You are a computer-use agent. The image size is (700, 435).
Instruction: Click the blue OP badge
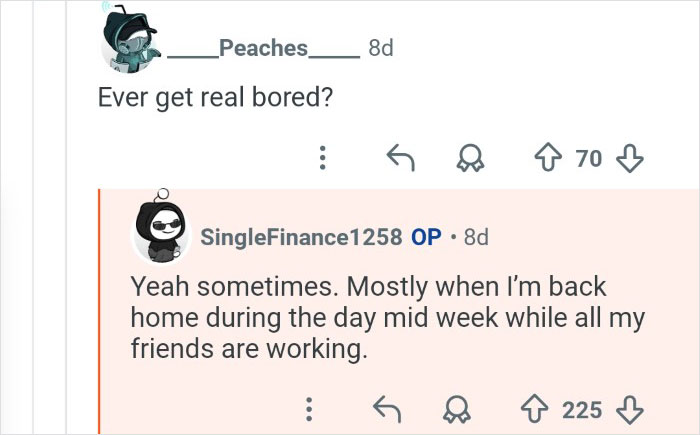426,237
